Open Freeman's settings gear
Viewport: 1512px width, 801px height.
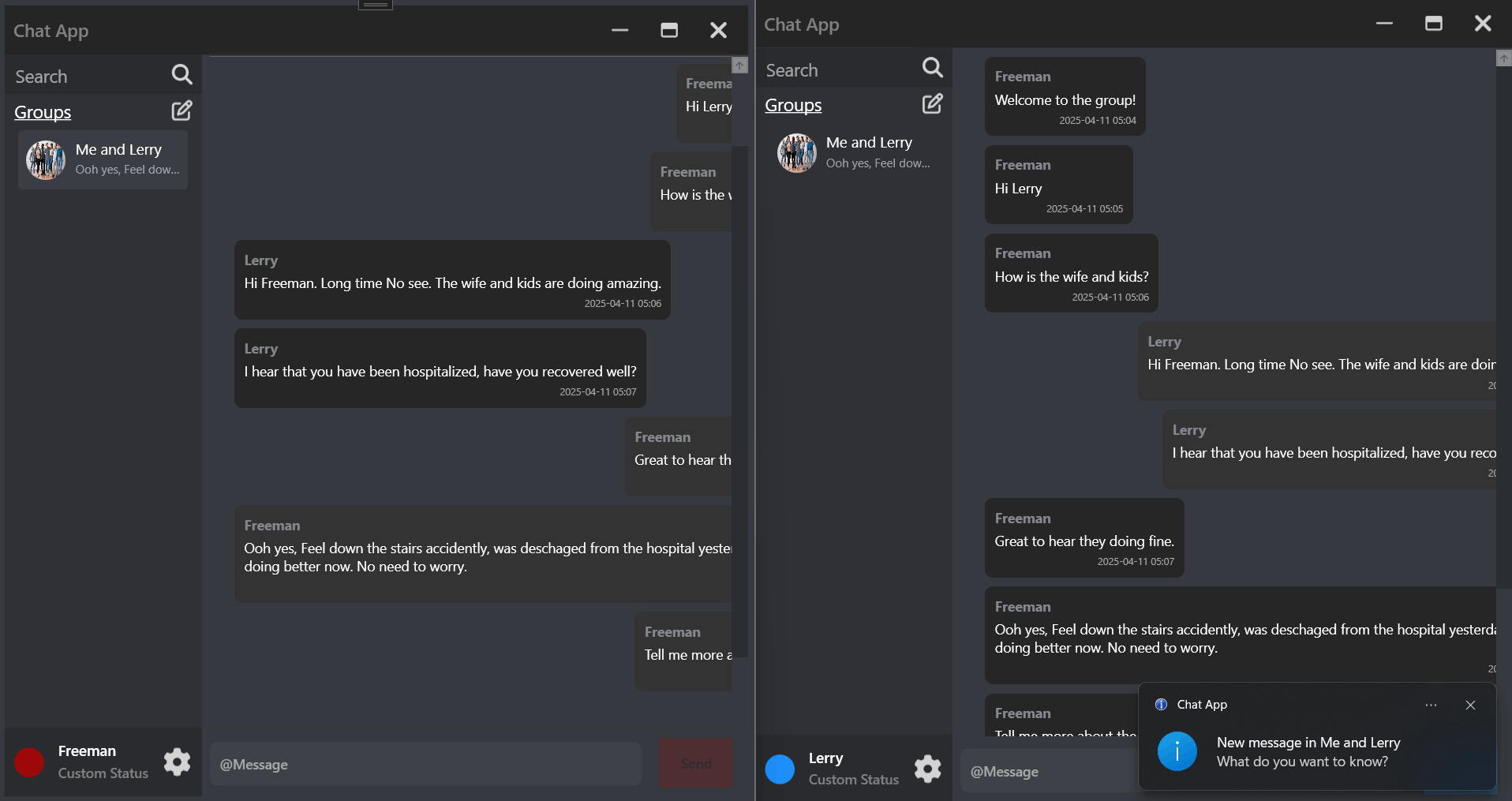pos(176,762)
